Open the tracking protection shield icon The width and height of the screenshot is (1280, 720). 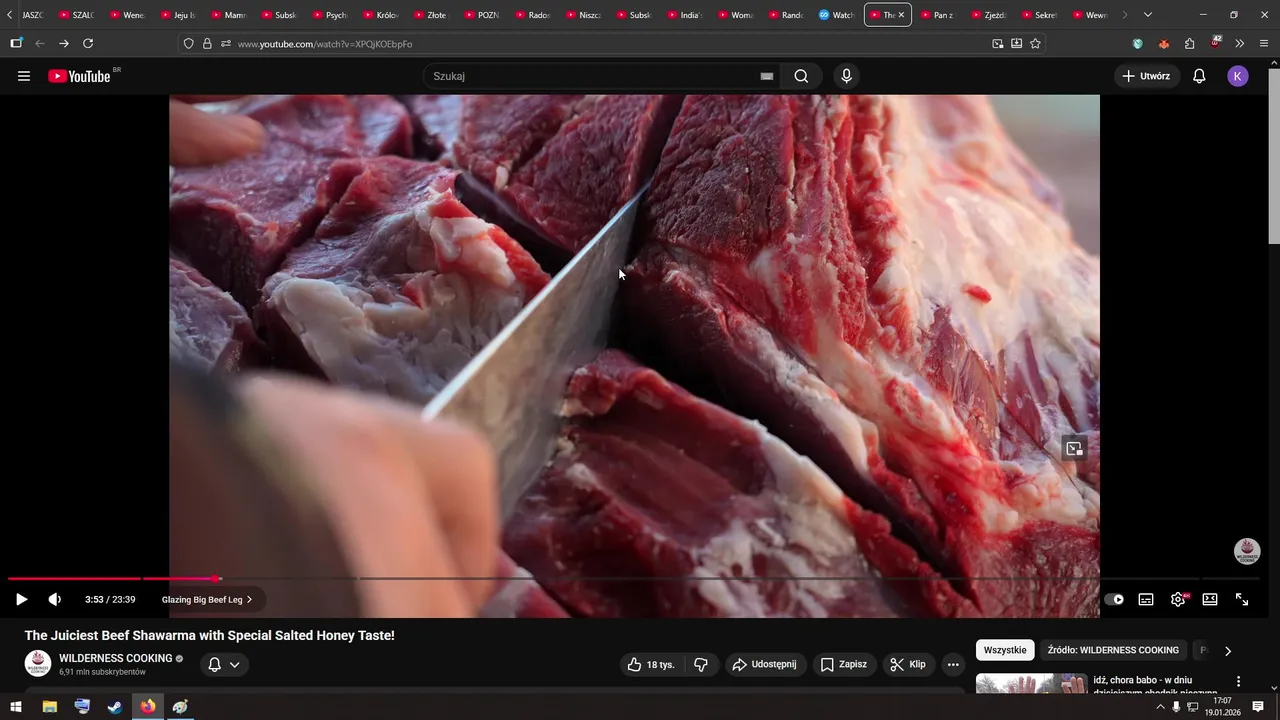188,44
